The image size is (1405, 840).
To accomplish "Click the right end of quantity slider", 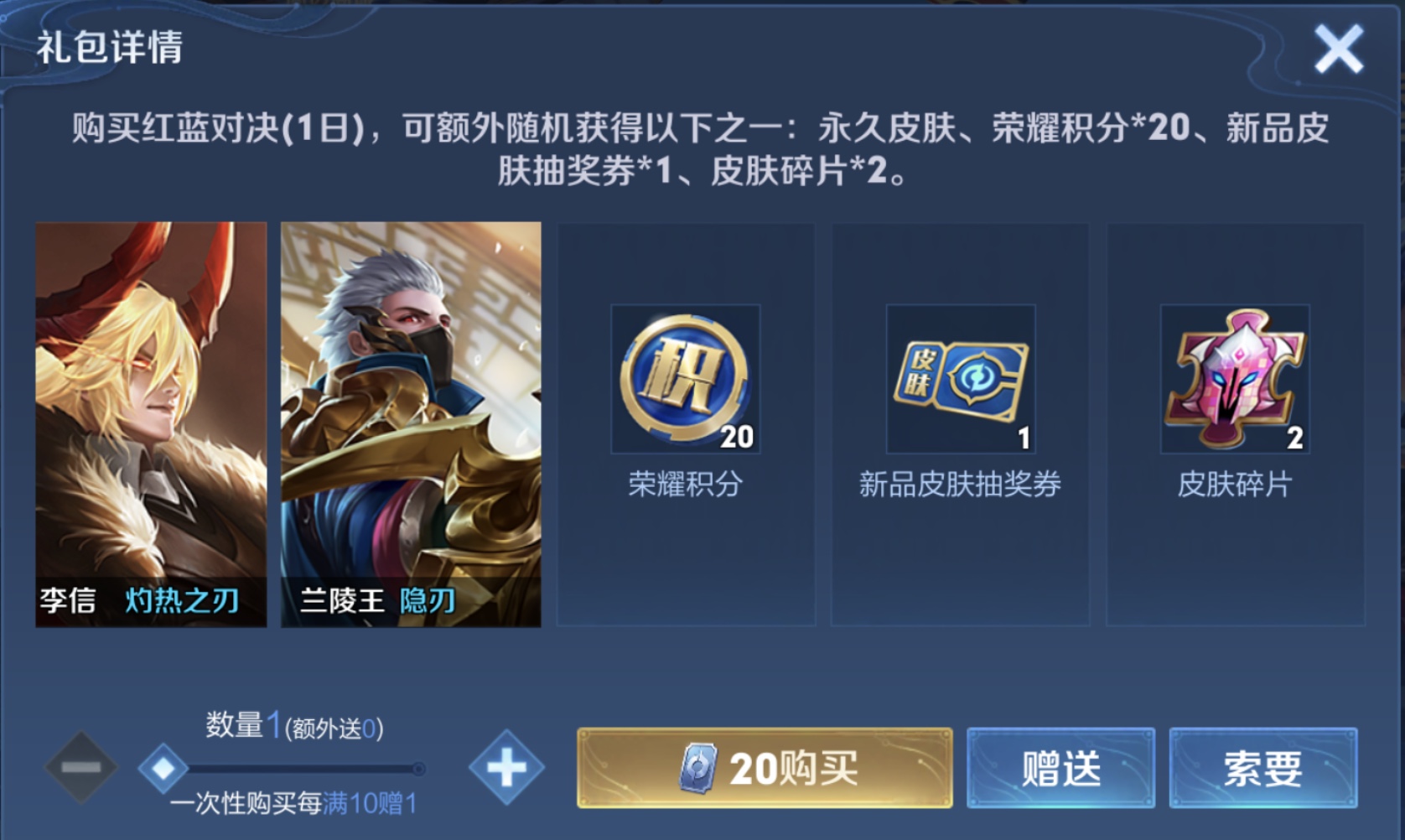I will (x=418, y=768).
